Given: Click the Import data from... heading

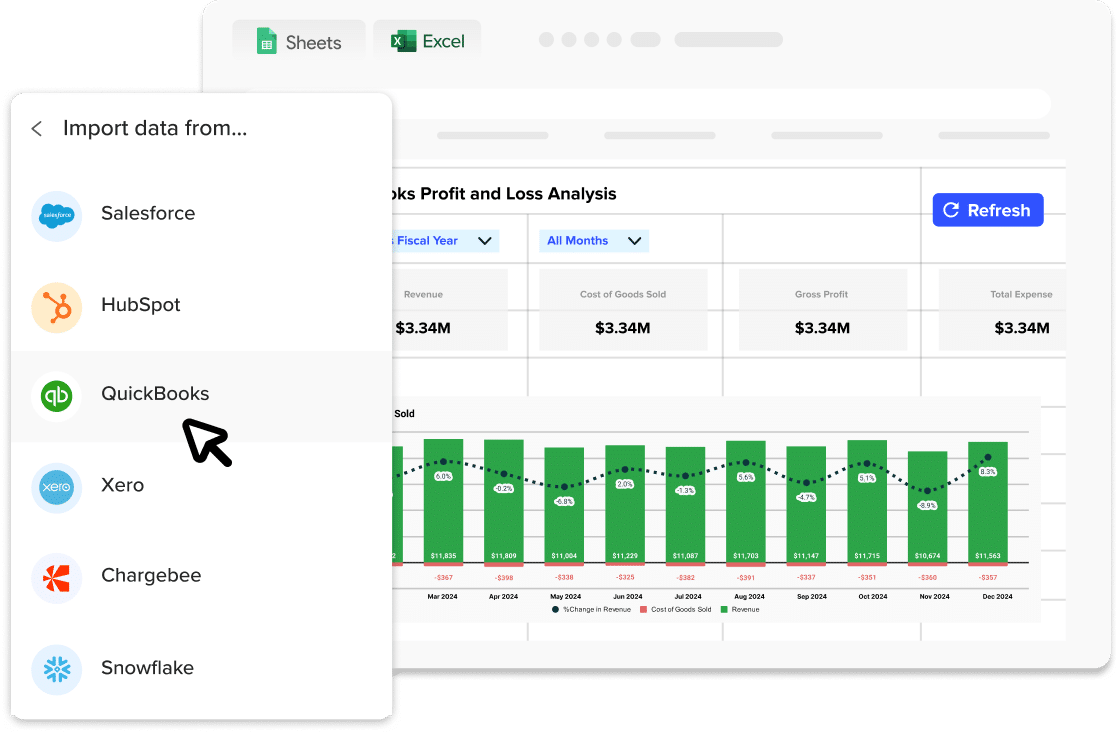Looking at the screenshot, I should click(x=155, y=128).
